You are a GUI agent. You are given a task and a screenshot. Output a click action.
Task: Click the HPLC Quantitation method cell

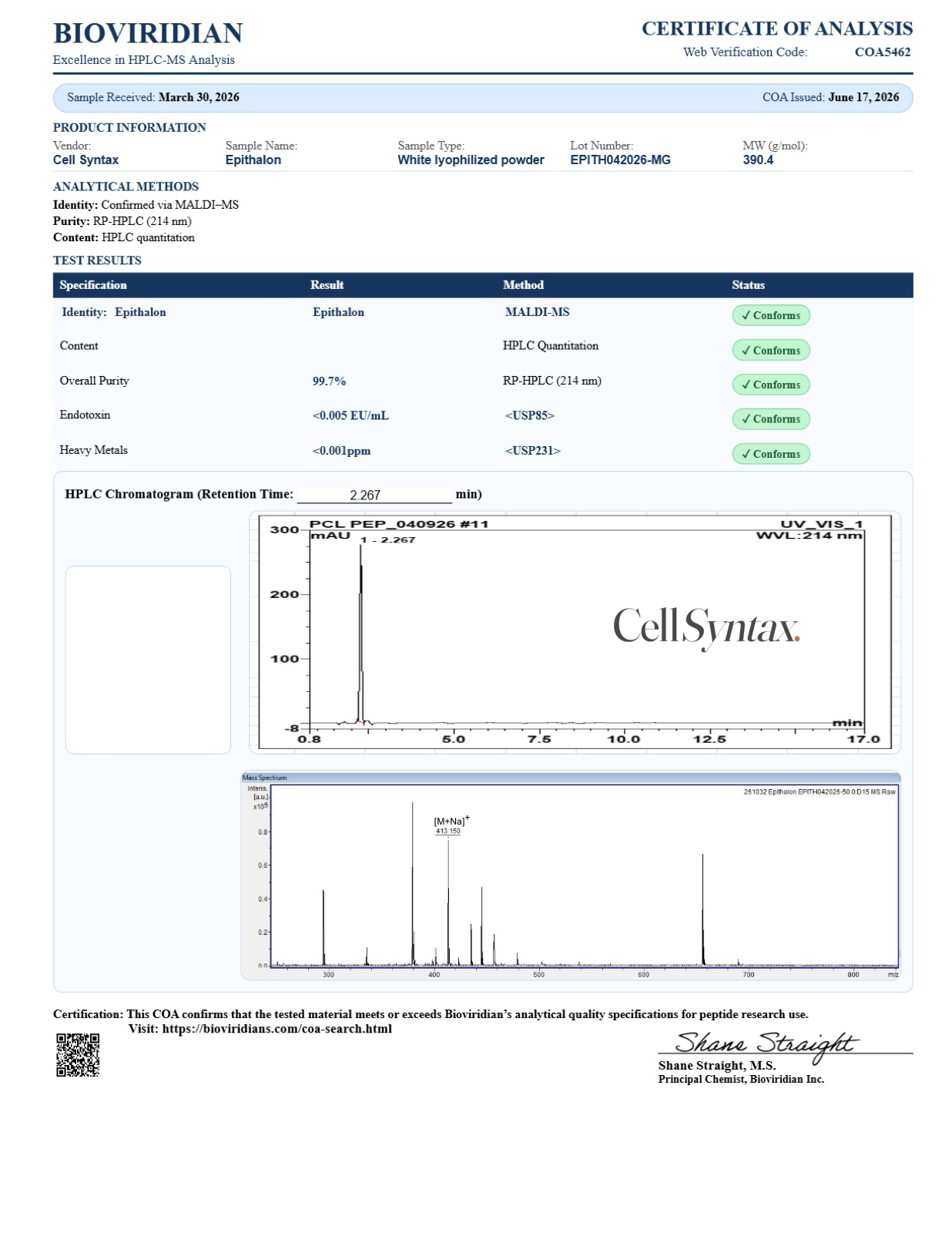[x=551, y=346]
